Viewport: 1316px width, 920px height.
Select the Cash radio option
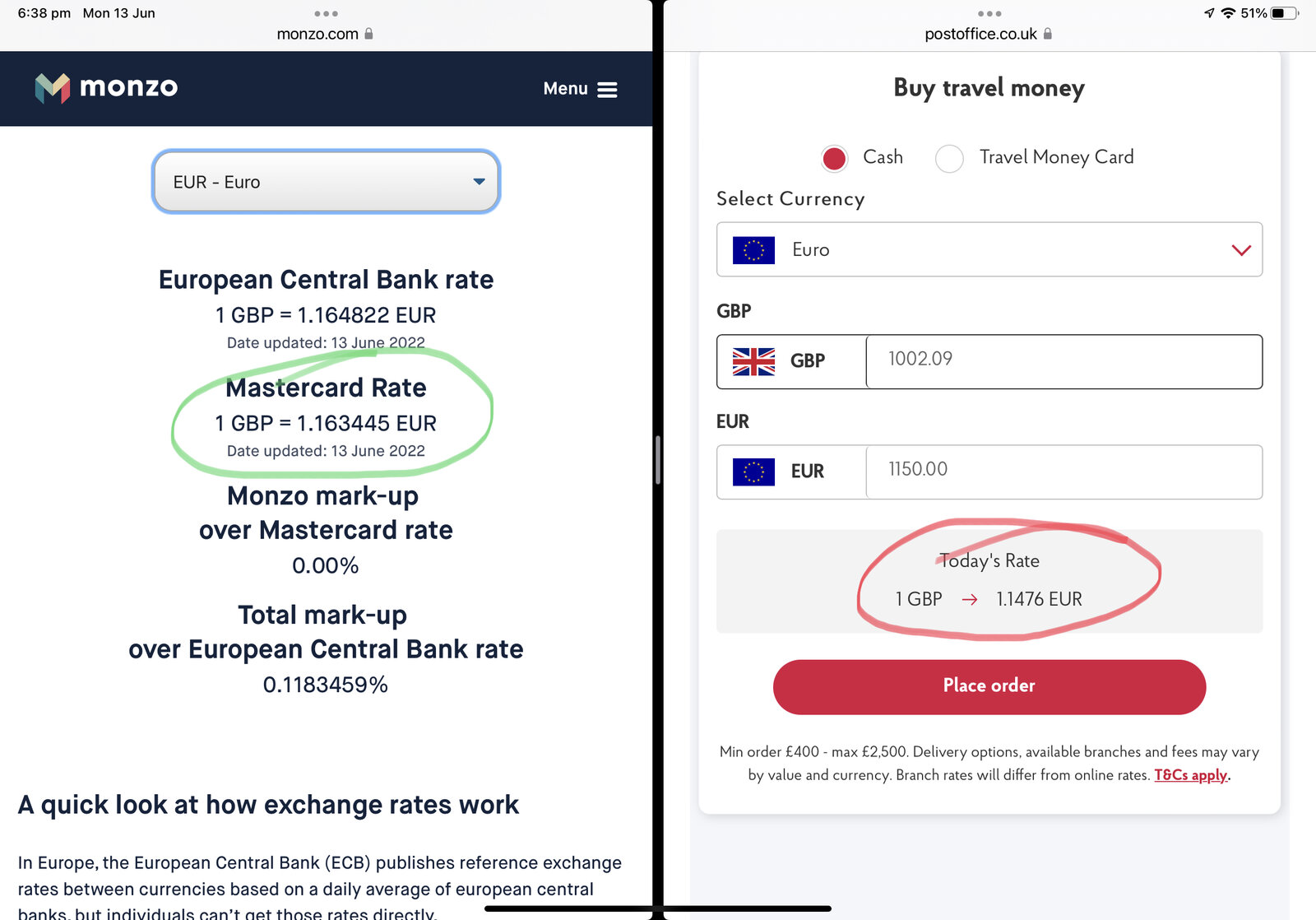click(x=834, y=158)
